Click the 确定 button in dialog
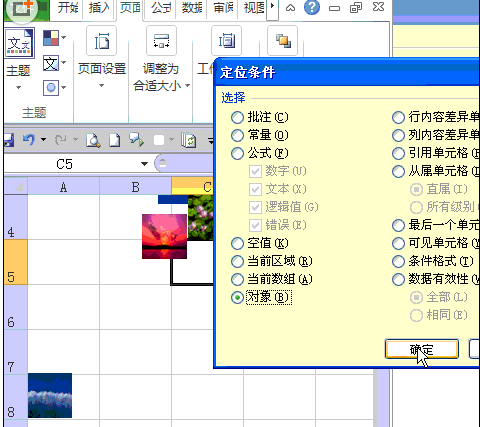 (x=422, y=350)
